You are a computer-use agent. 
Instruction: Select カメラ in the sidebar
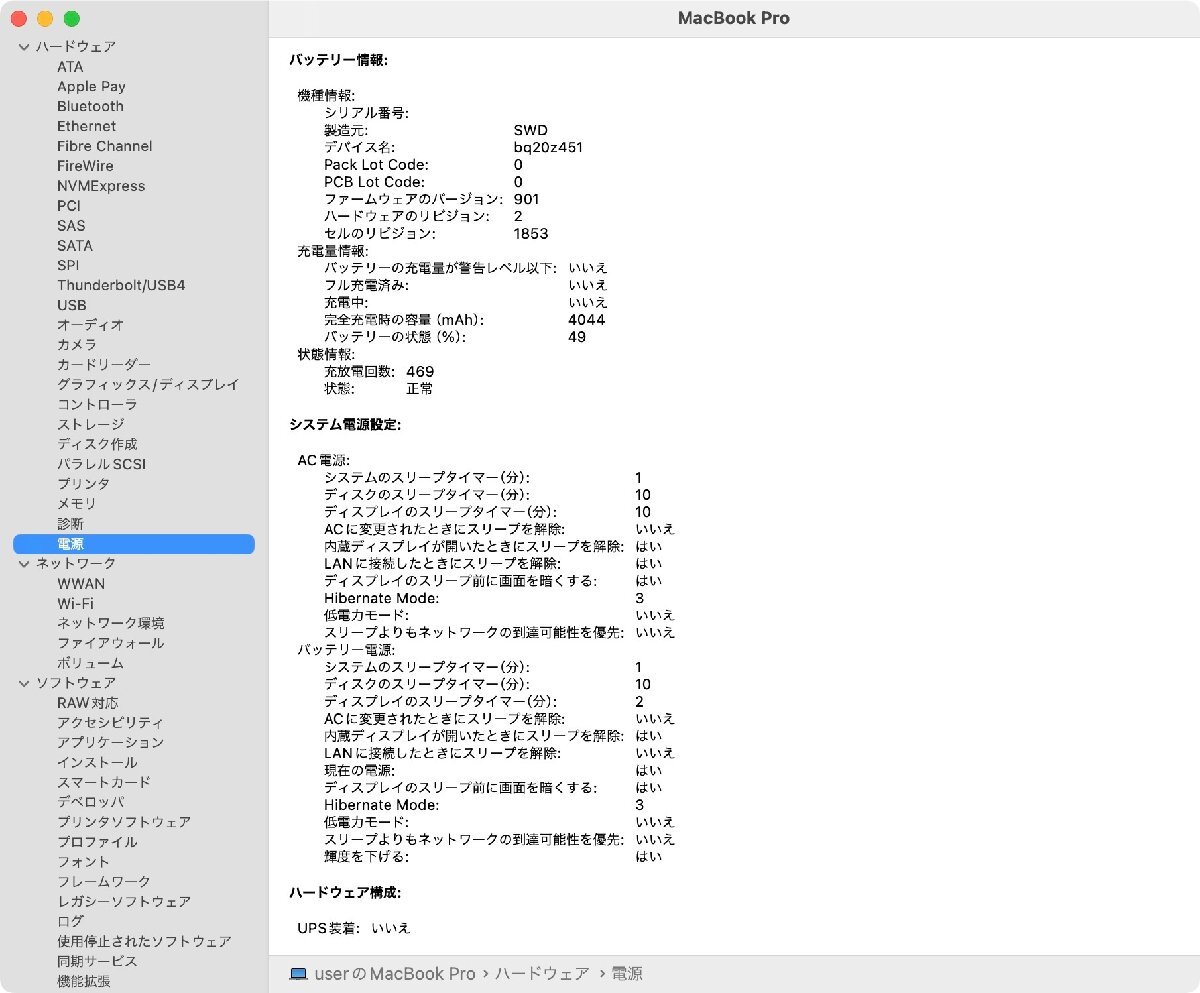(77, 345)
